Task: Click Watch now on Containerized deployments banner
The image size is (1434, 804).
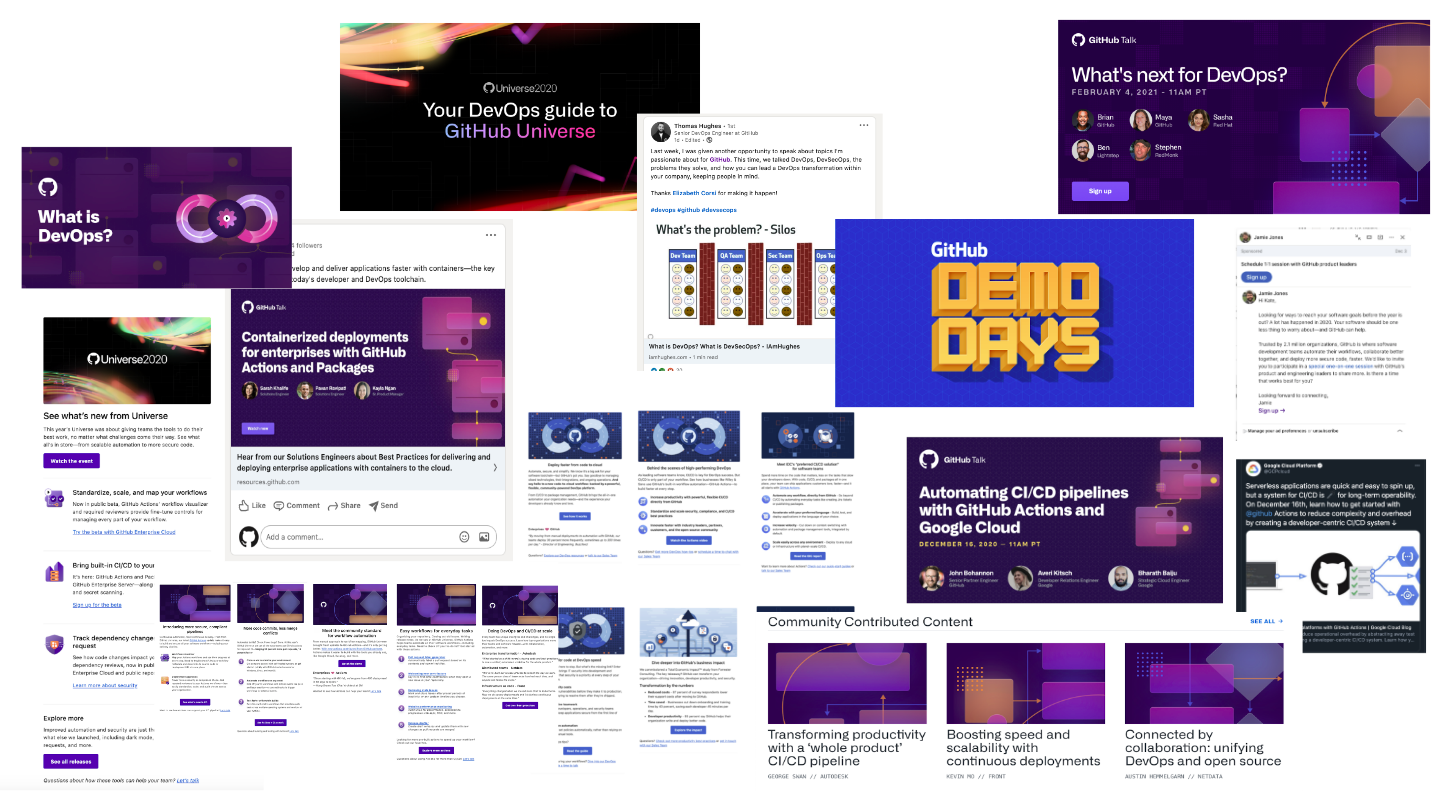Action: tap(257, 428)
